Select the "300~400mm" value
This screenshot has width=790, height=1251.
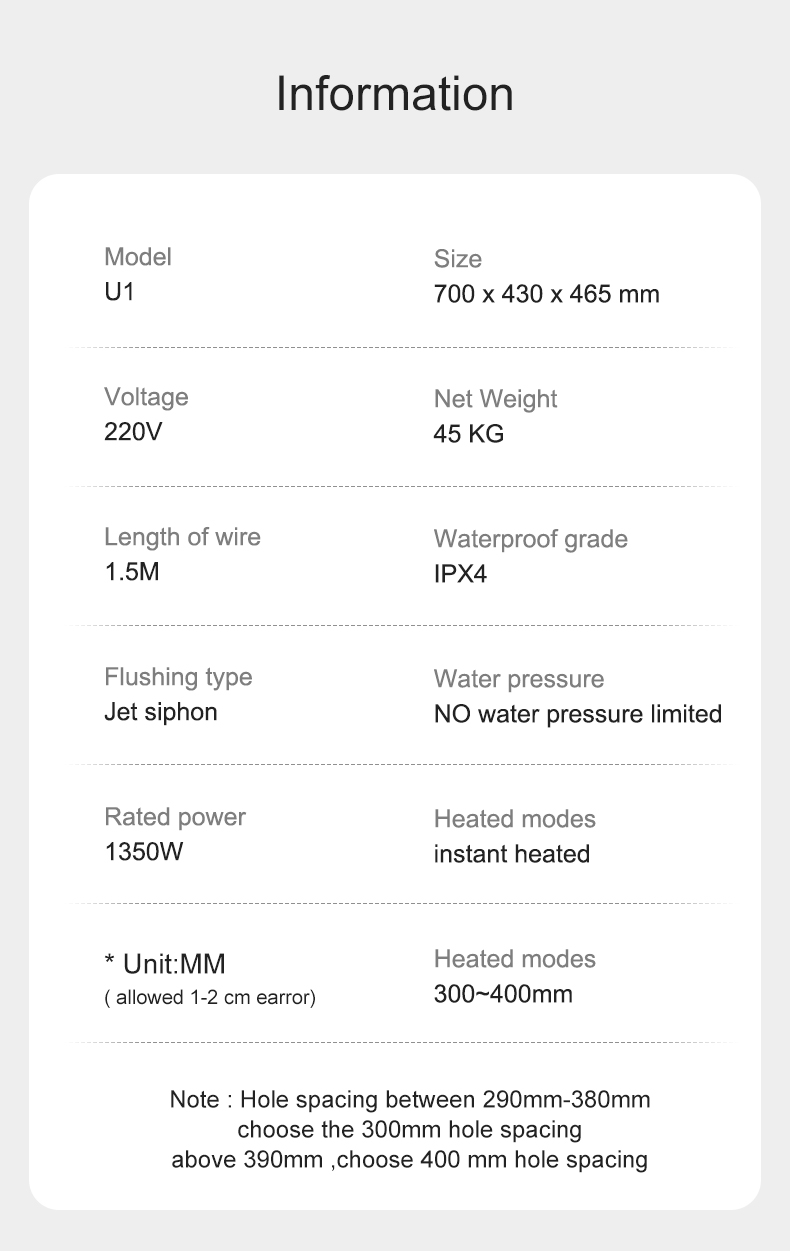[503, 994]
